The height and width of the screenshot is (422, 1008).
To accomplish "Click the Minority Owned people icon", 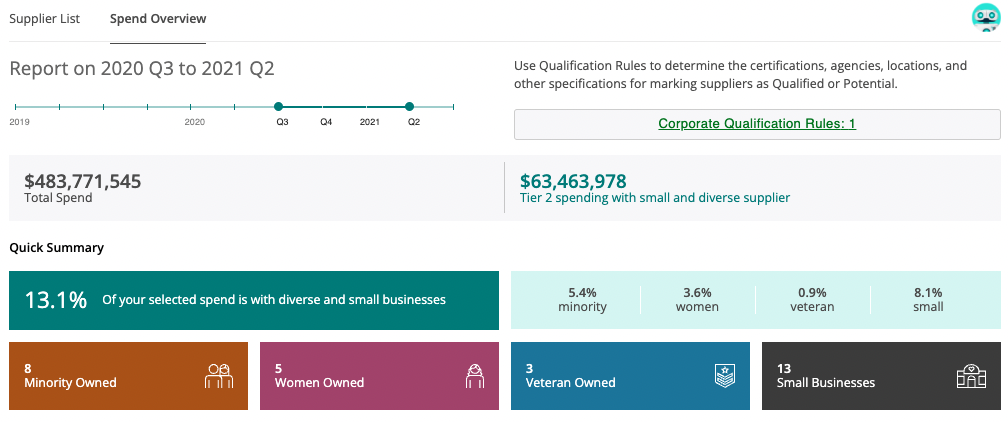I will (x=219, y=375).
